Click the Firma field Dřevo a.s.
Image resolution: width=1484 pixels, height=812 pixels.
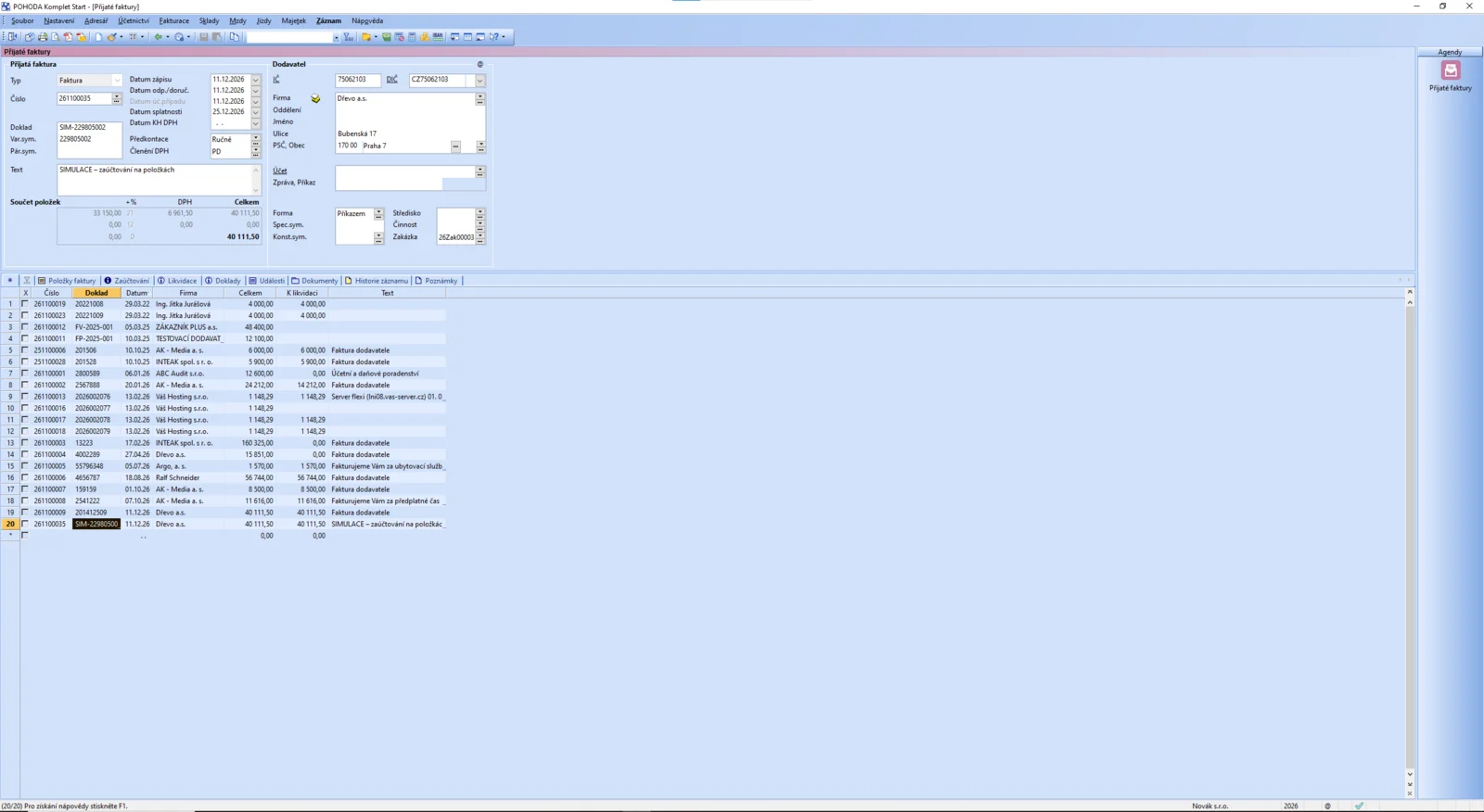pos(404,98)
